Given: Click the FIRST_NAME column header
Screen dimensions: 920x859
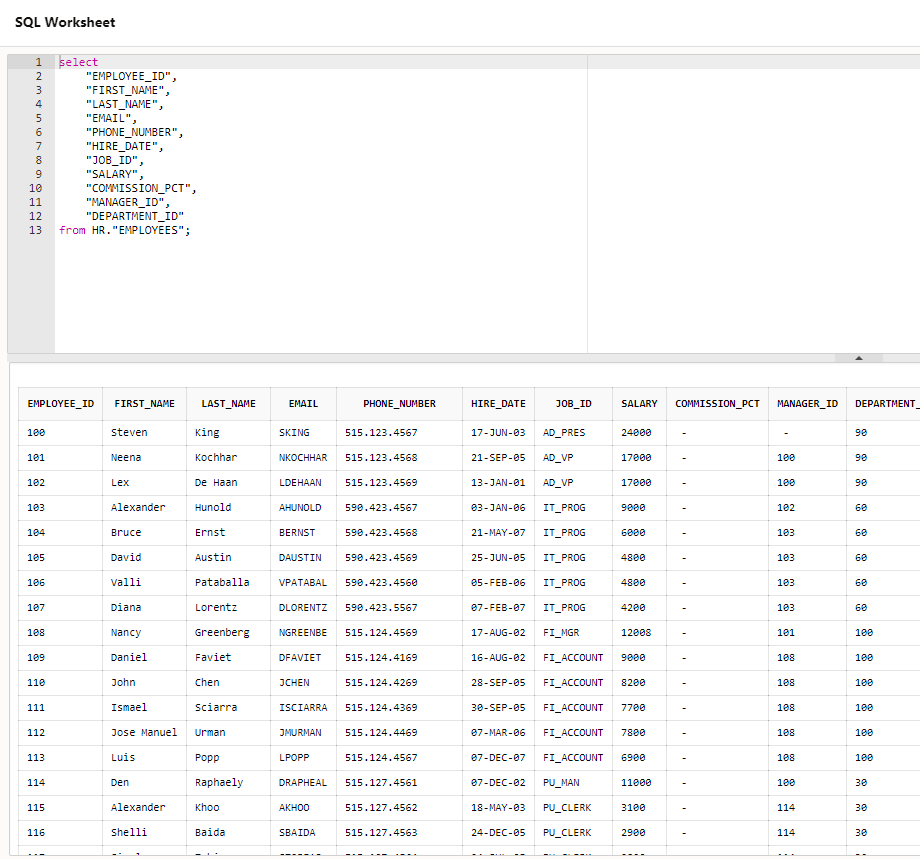Looking at the screenshot, I should (145, 403).
